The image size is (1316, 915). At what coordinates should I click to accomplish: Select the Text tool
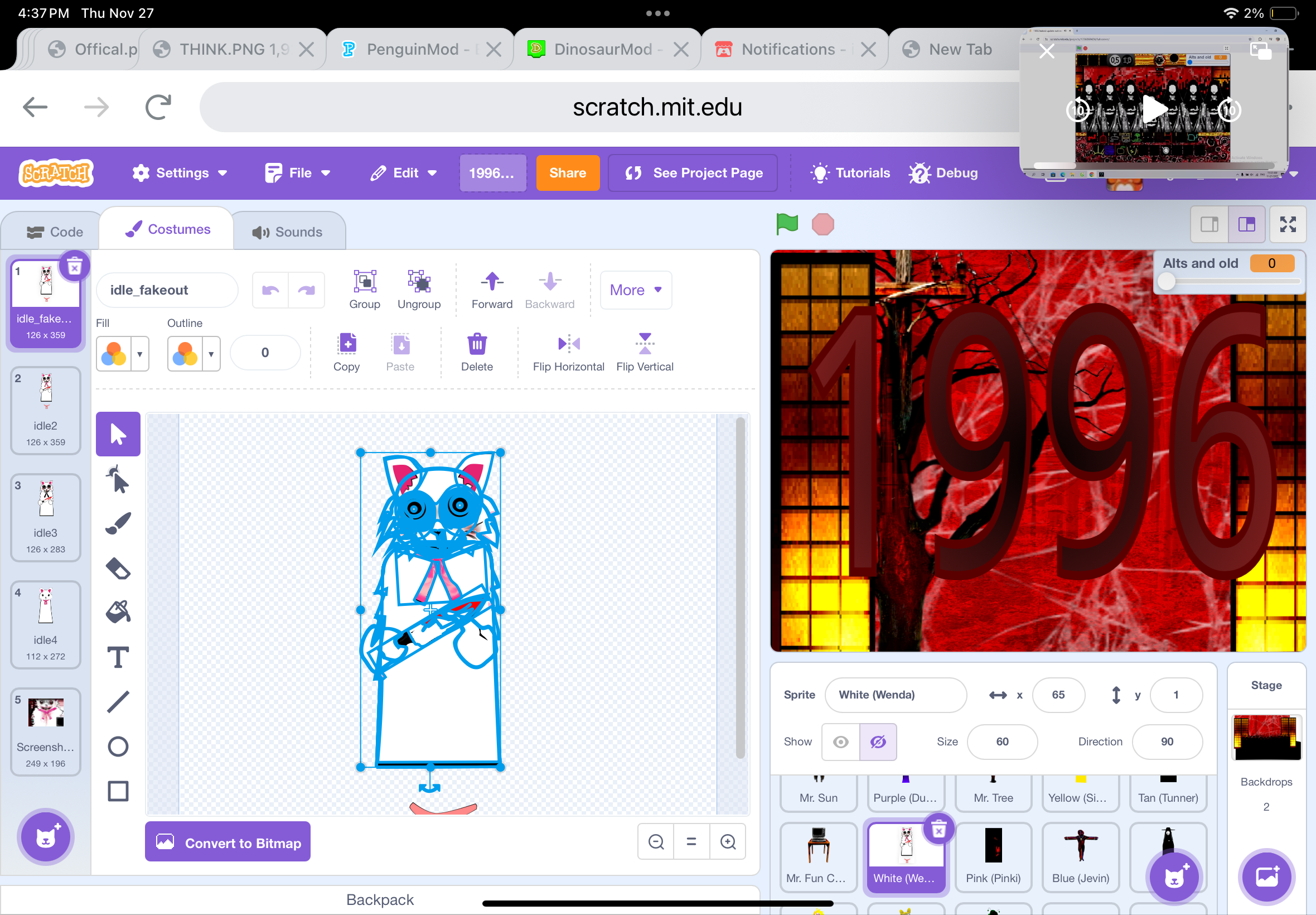point(118,657)
